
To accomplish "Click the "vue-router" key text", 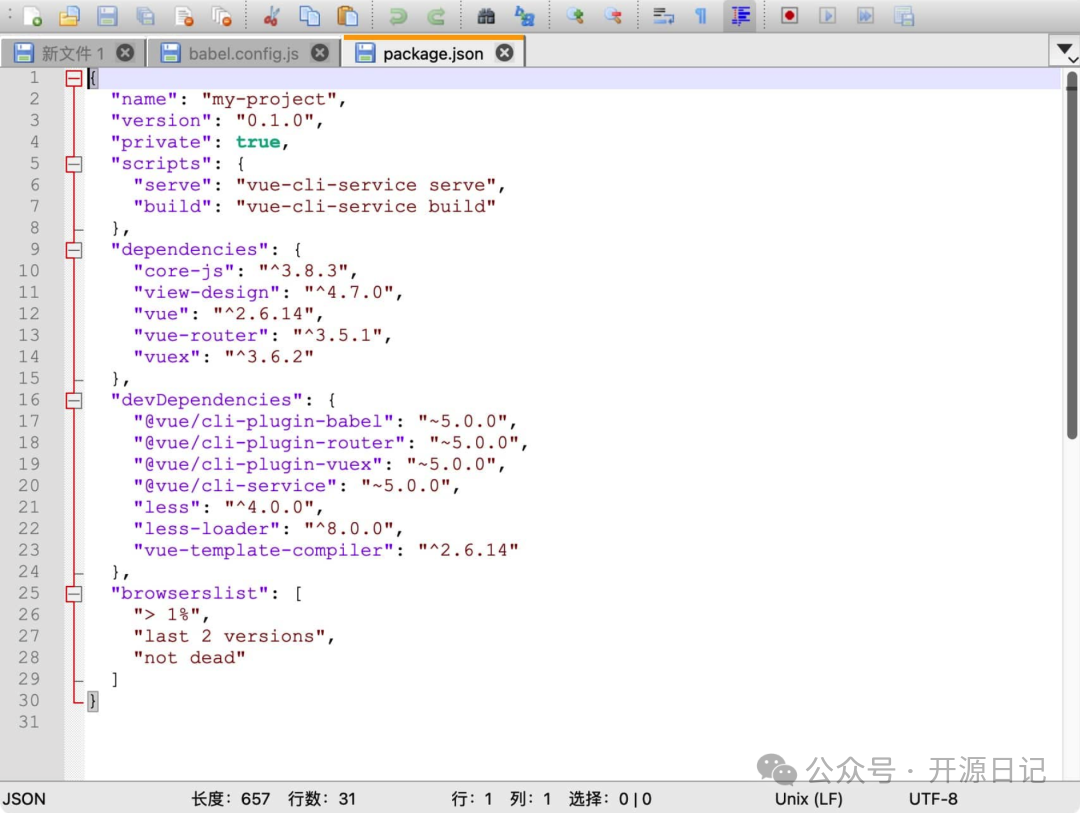I will click(201, 336).
